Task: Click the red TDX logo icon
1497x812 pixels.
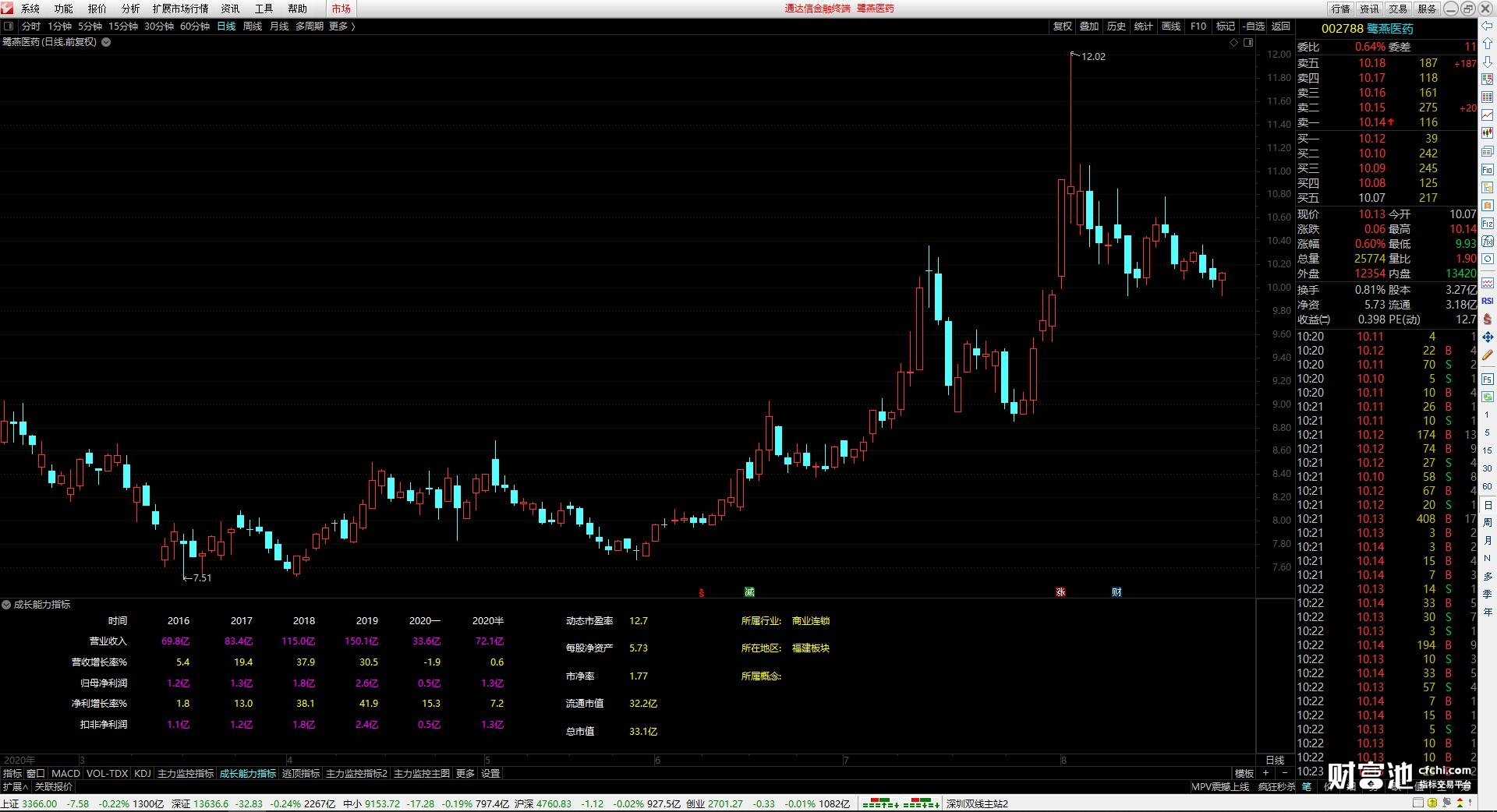Action: click(7, 9)
